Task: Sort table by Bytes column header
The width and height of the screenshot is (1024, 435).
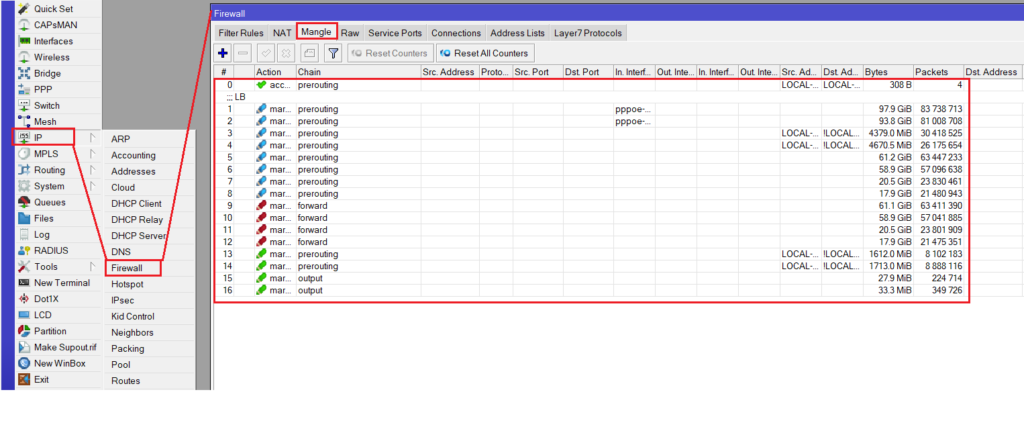Action: [x=888, y=72]
